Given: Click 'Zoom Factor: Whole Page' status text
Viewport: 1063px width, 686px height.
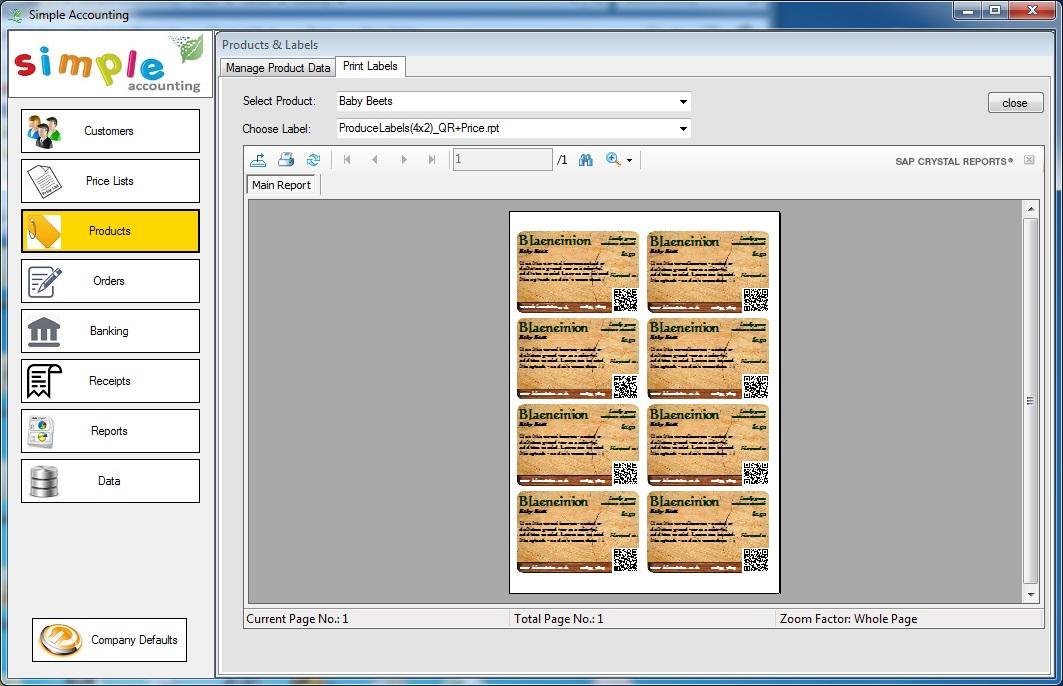Looking at the screenshot, I should (x=848, y=619).
